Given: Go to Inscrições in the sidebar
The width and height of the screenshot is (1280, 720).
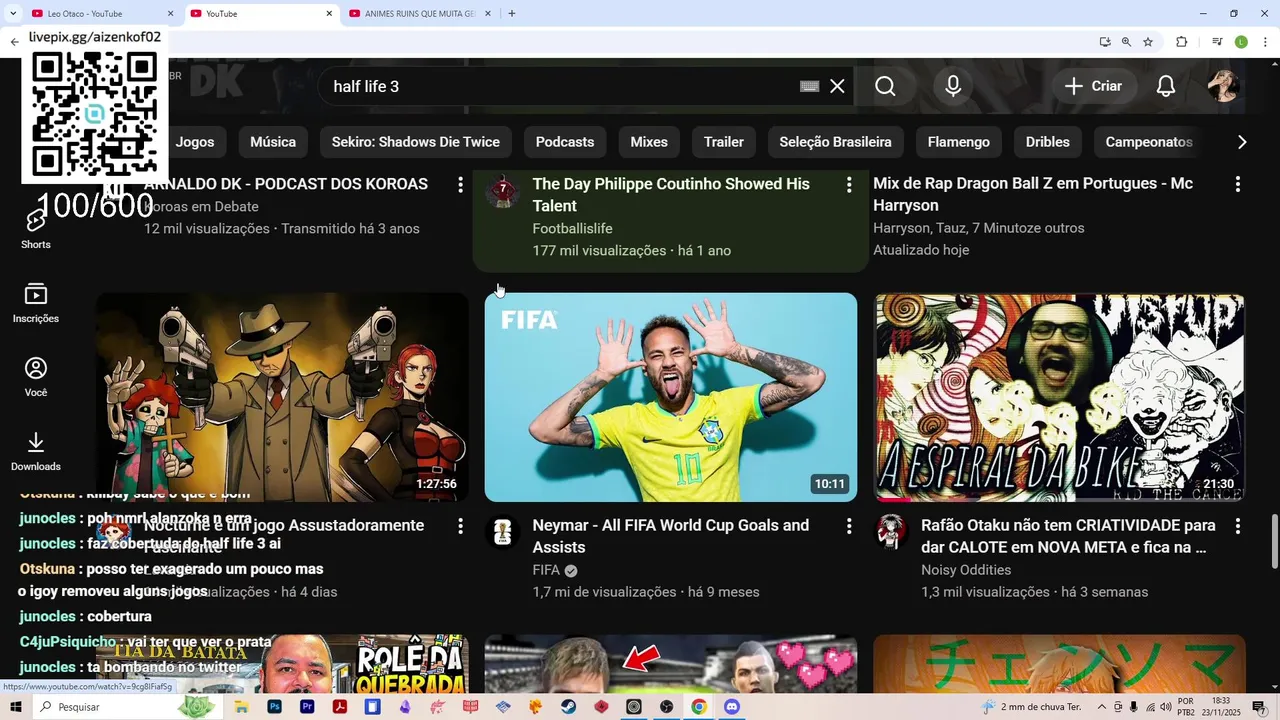Looking at the screenshot, I should pos(36,304).
